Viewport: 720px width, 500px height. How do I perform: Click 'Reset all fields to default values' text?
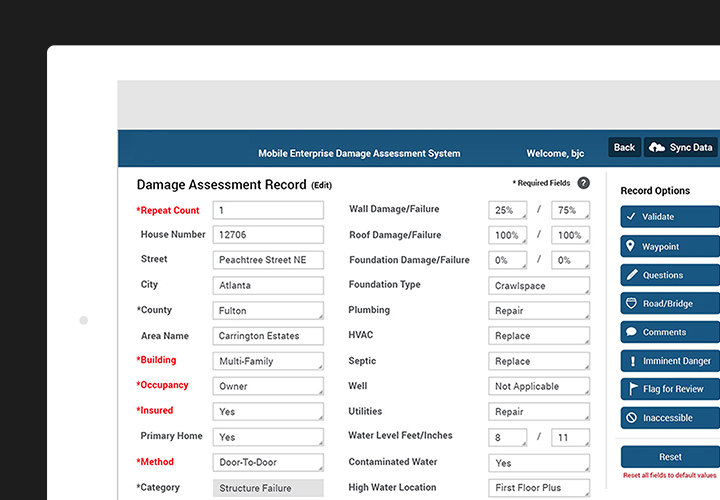tap(669, 475)
